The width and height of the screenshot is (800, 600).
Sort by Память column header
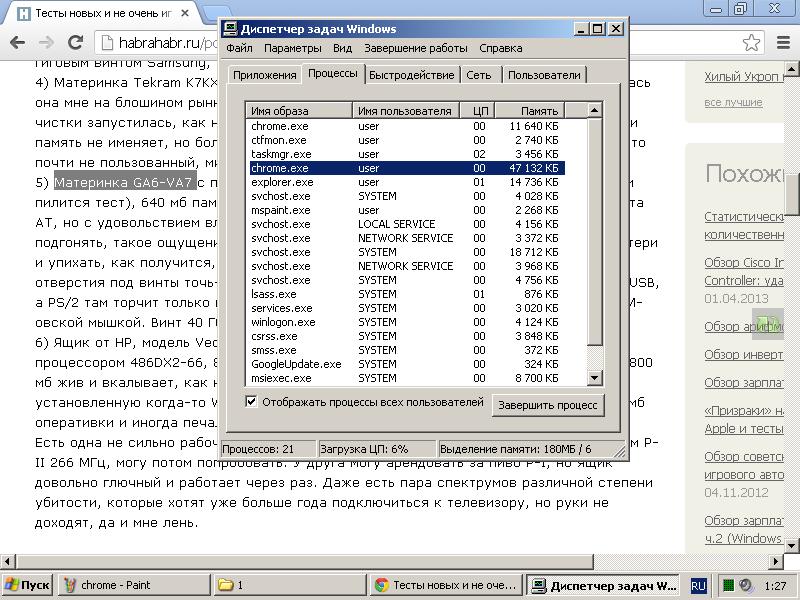pyautogui.click(x=530, y=111)
